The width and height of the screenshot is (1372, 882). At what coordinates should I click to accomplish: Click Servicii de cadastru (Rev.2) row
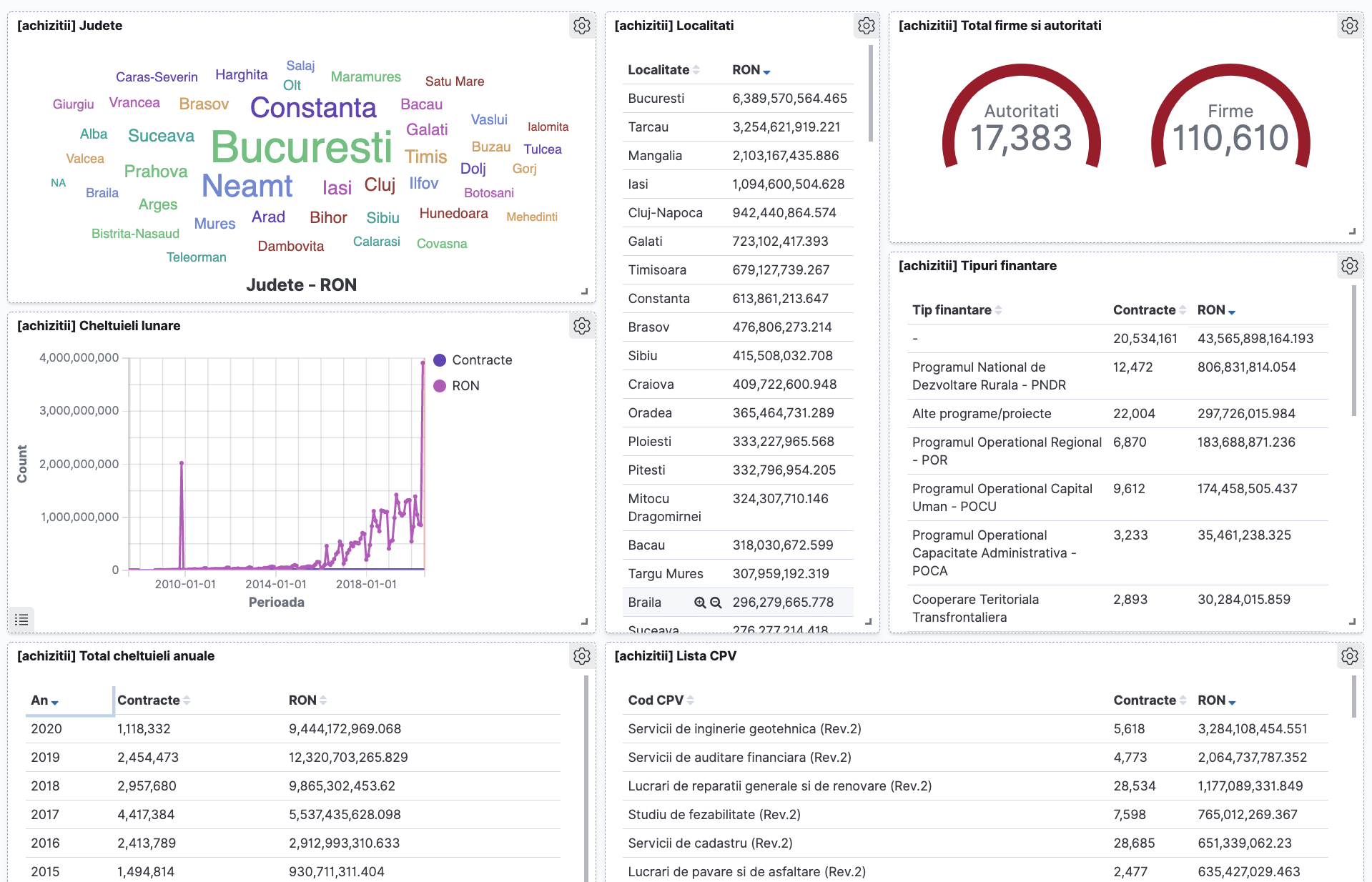click(x=976, y=843)
